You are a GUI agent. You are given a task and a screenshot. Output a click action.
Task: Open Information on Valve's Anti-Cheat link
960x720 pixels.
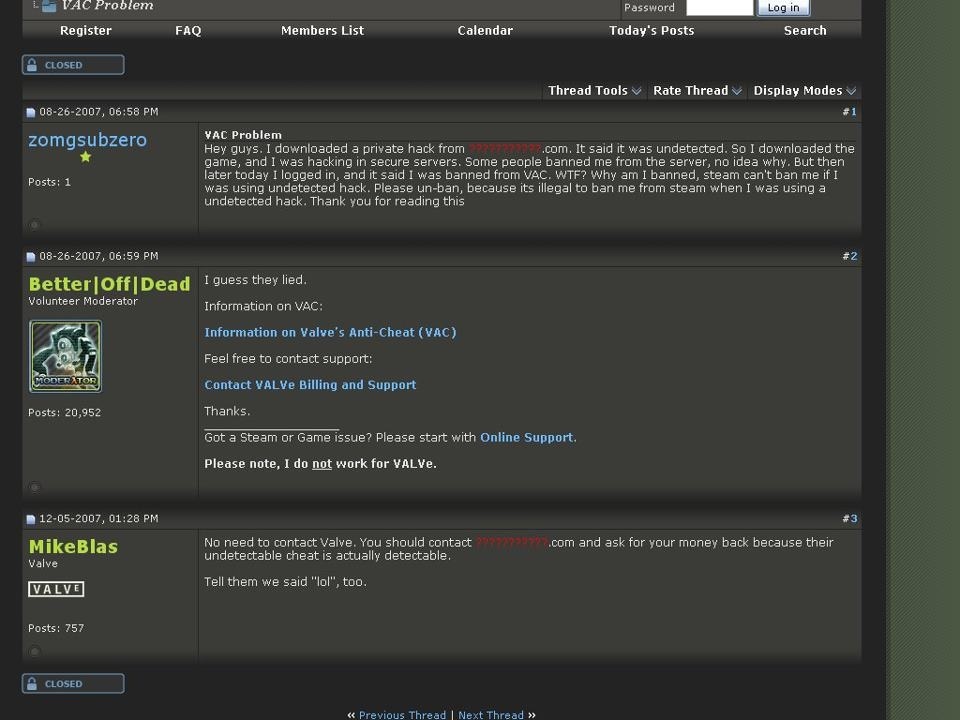[x=331, y=332]
